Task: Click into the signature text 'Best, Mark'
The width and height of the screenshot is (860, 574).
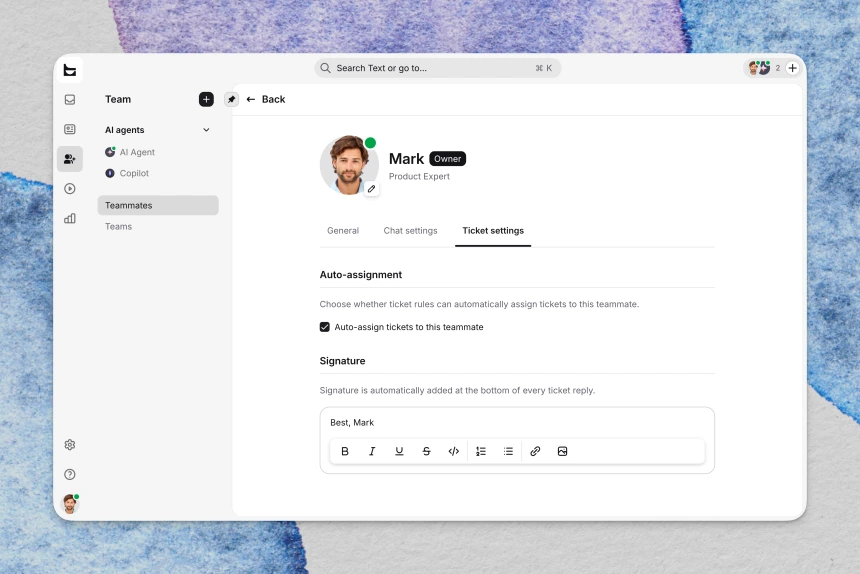Action: click(352, 423)
